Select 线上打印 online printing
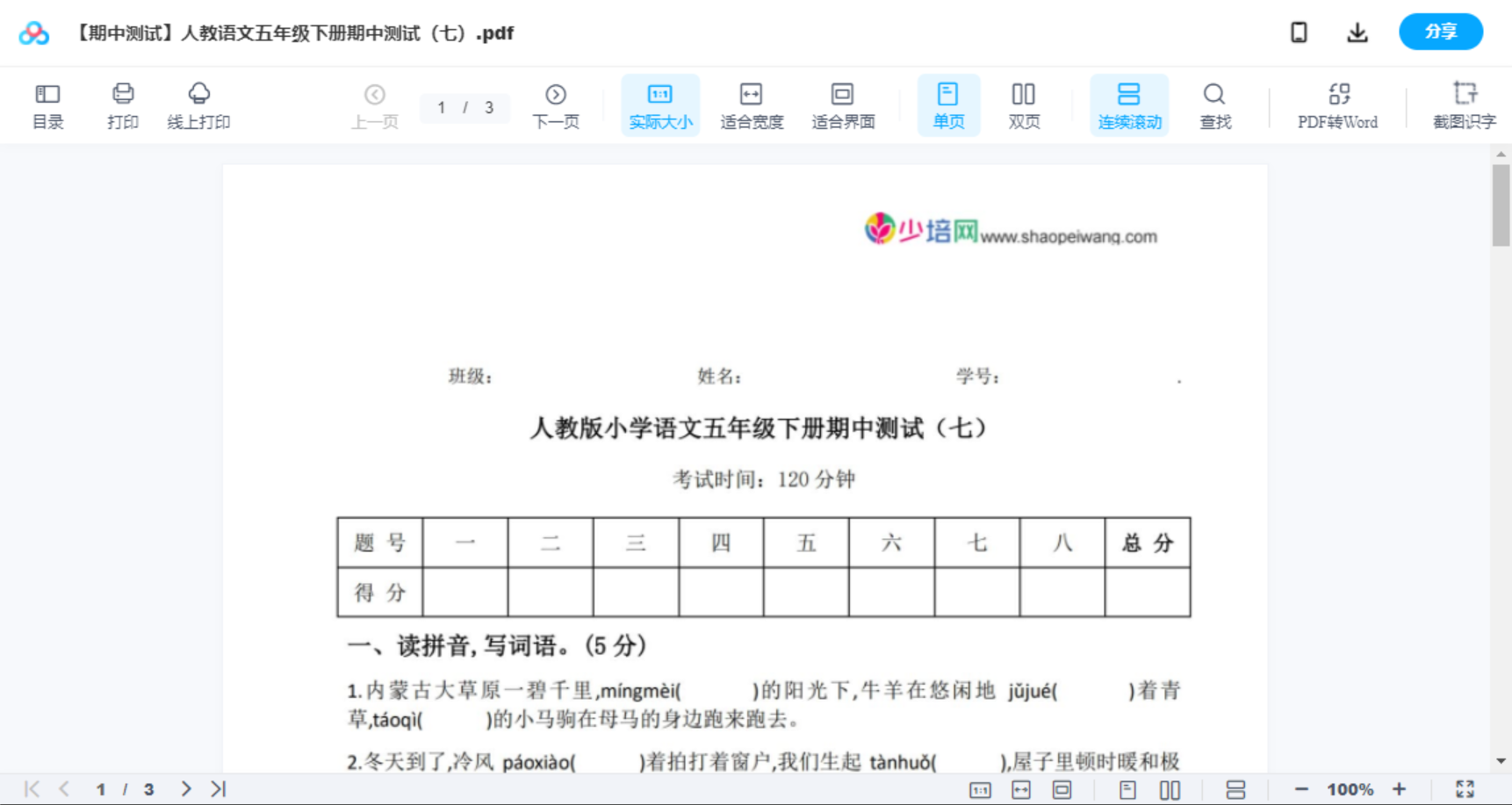The image size is (1512, 805). coord(198,104)
